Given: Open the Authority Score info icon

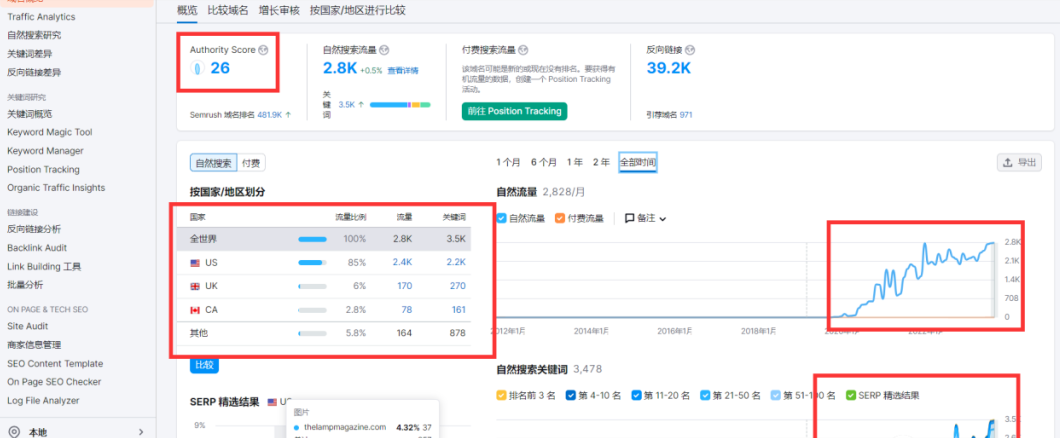Looking at the screenshot, I should (x=264, y=50).
